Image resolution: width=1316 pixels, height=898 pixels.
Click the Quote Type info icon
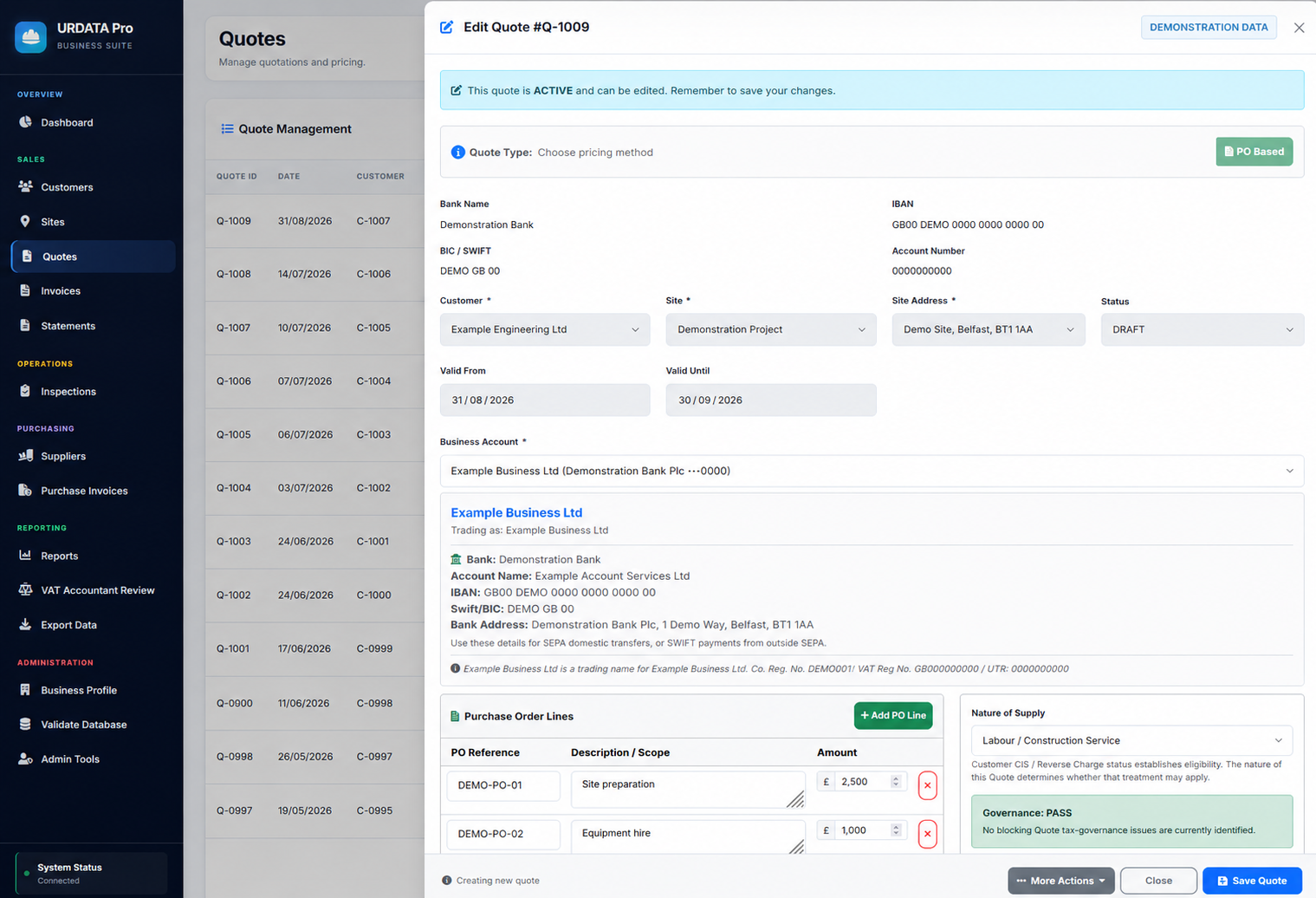(x=457, y=153)
